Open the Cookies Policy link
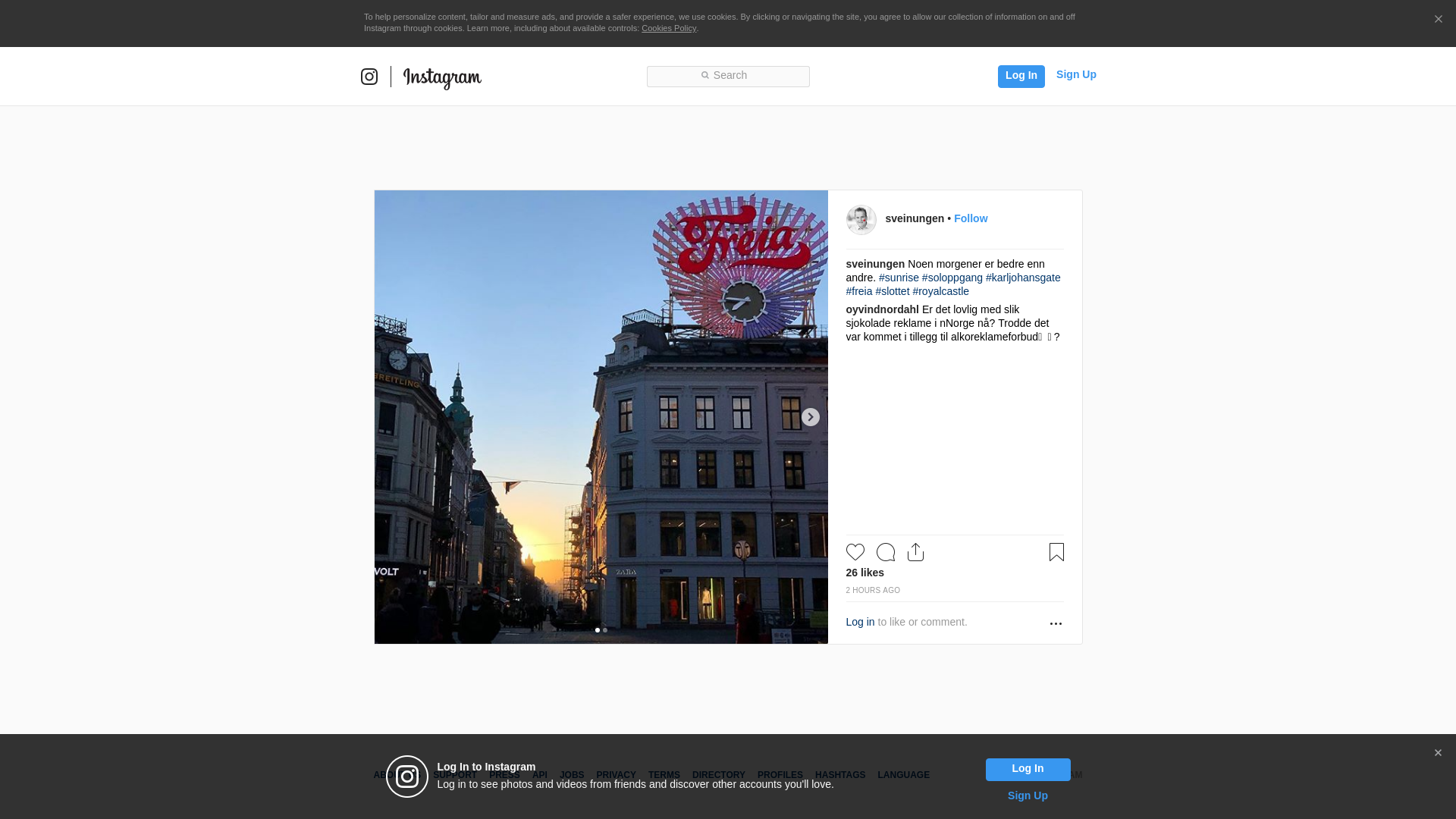 [668, 28]
